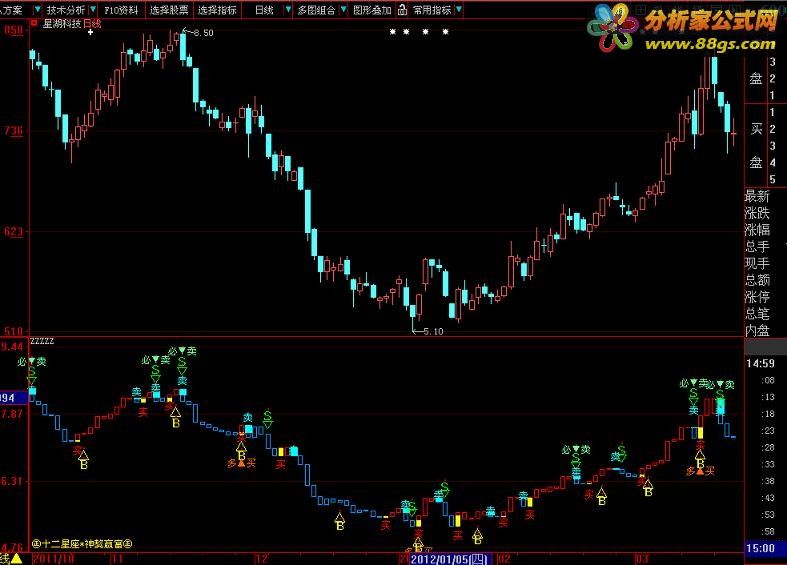Click the 623 price axis label
This screenshot has height=565, width=787.
tap(14, 232)
